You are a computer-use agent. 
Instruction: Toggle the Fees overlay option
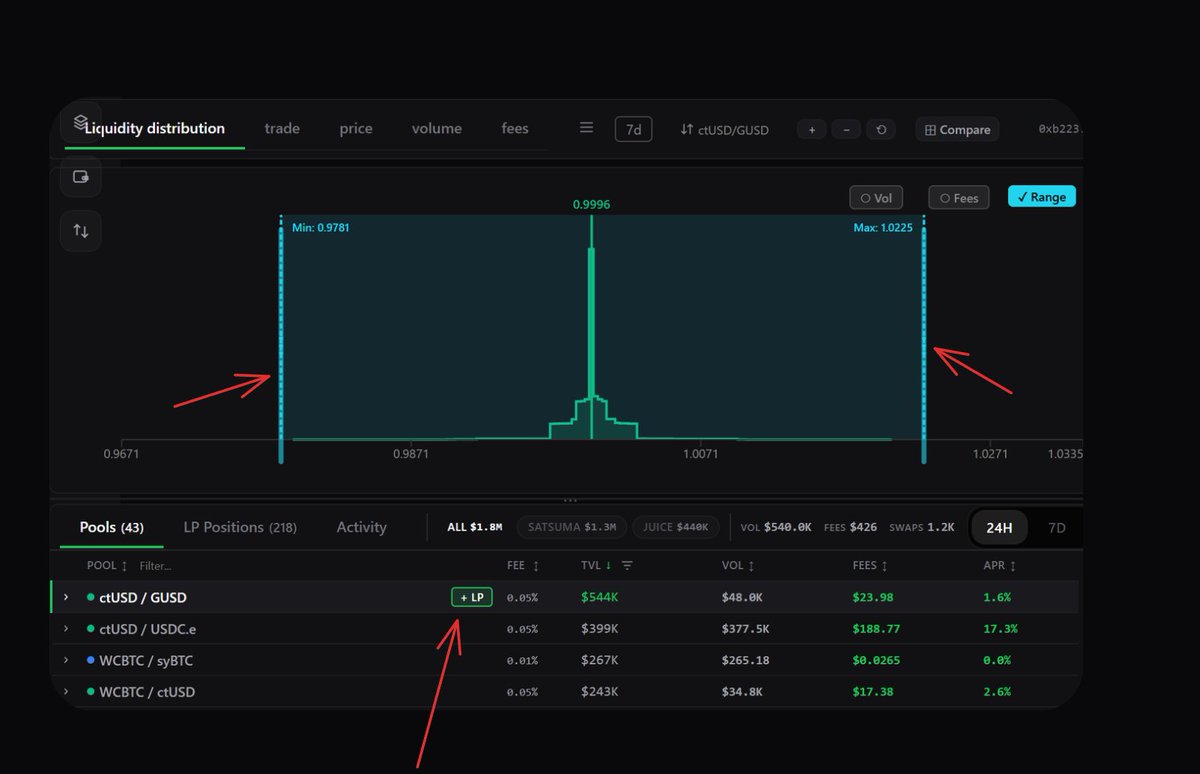point(959,198)
